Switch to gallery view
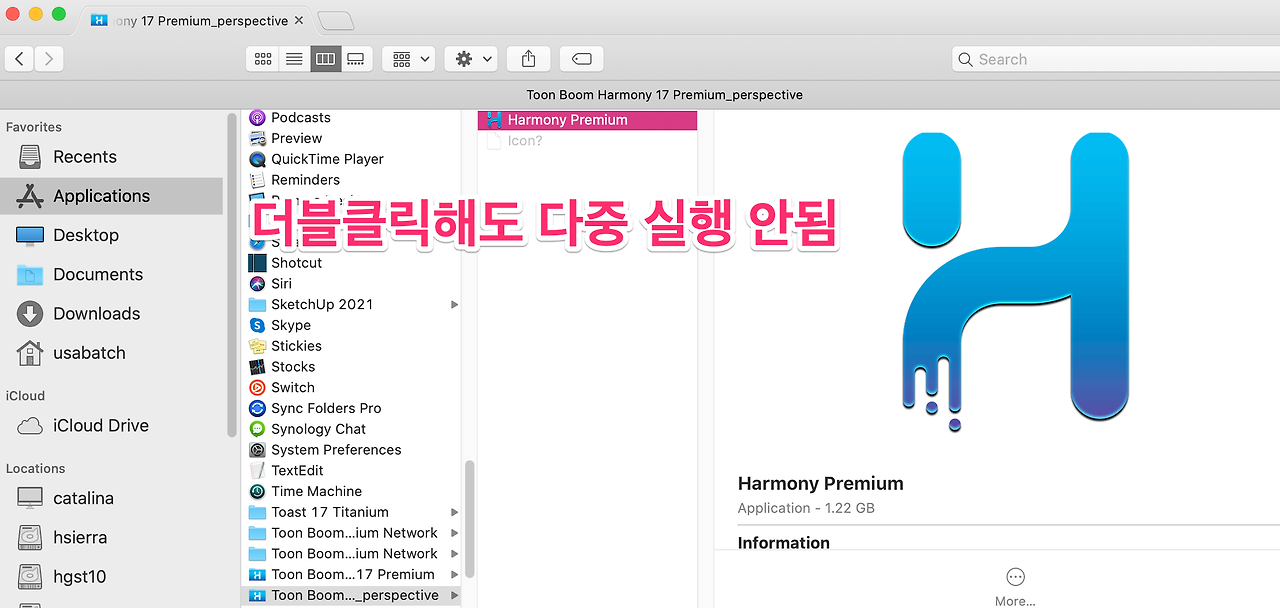 click(x=356, y=59)
